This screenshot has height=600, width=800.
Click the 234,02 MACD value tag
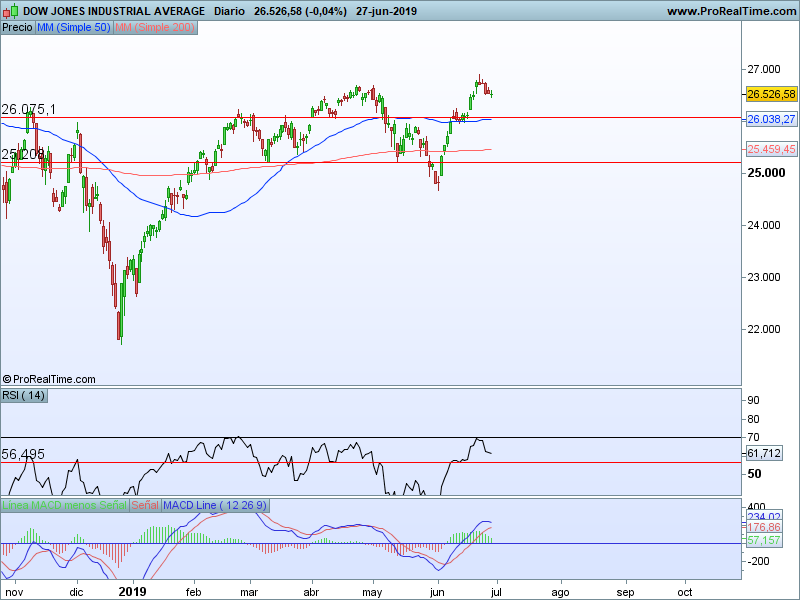[x=764, y=517]
